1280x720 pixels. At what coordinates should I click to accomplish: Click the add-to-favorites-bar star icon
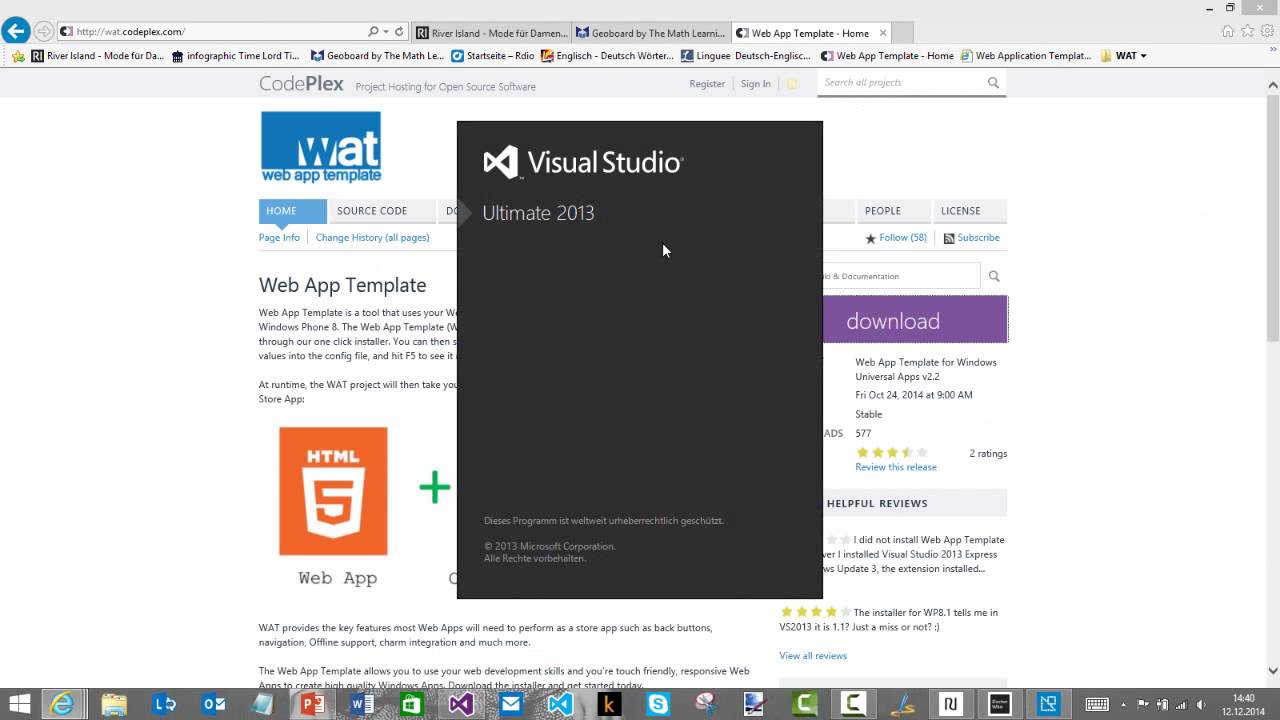click(18, 56)
